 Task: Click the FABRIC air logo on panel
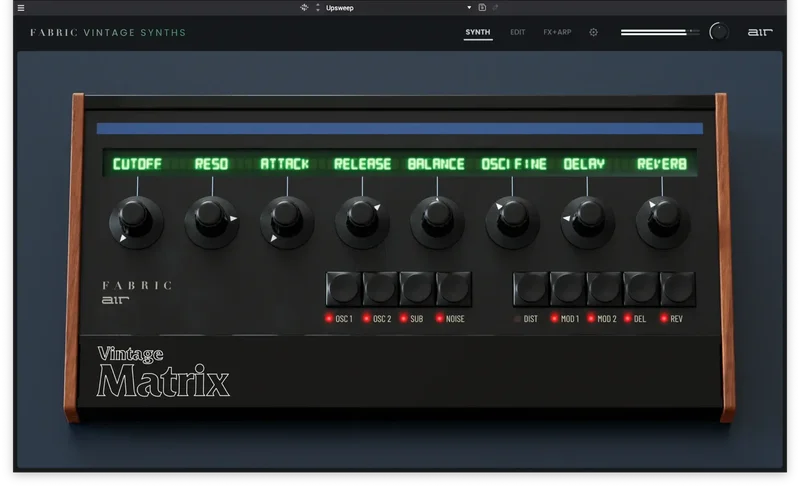click(137, 292)
